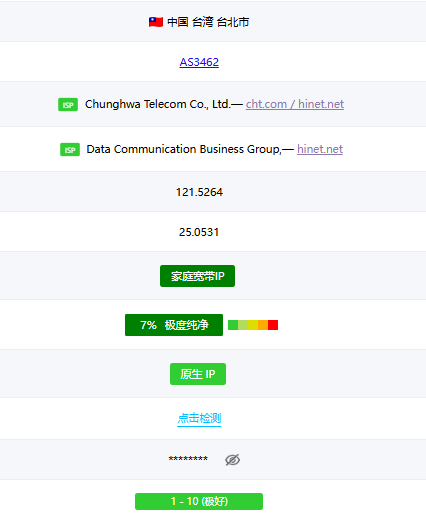Click the green segment of risk bar

pyautogui.click(x=233, y=325)
